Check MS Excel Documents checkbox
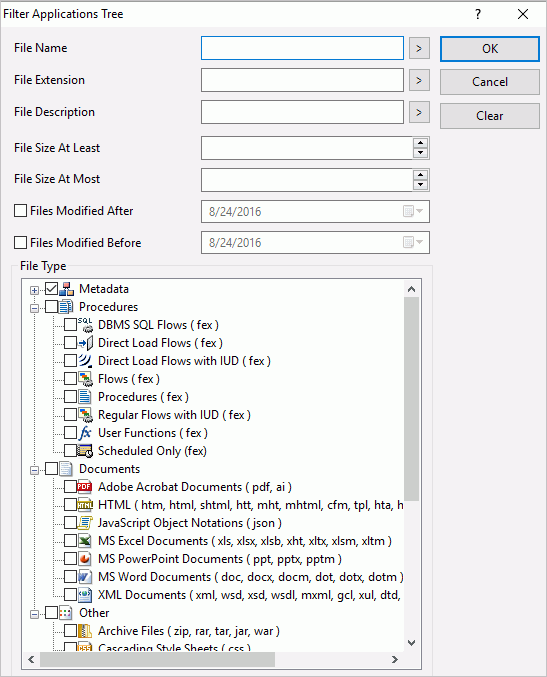The width and height of the screenshot is (547, 677). click(x=70, y=541)
